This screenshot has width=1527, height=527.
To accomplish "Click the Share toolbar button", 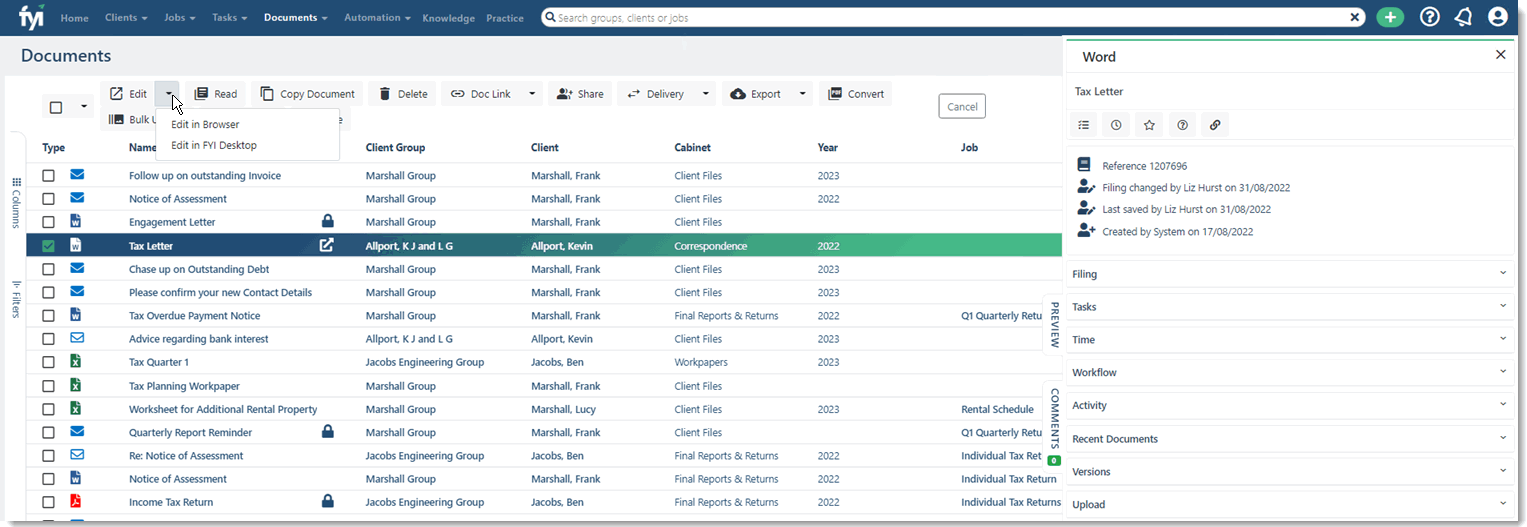I will pyautogui.click(x=580, y=94).
